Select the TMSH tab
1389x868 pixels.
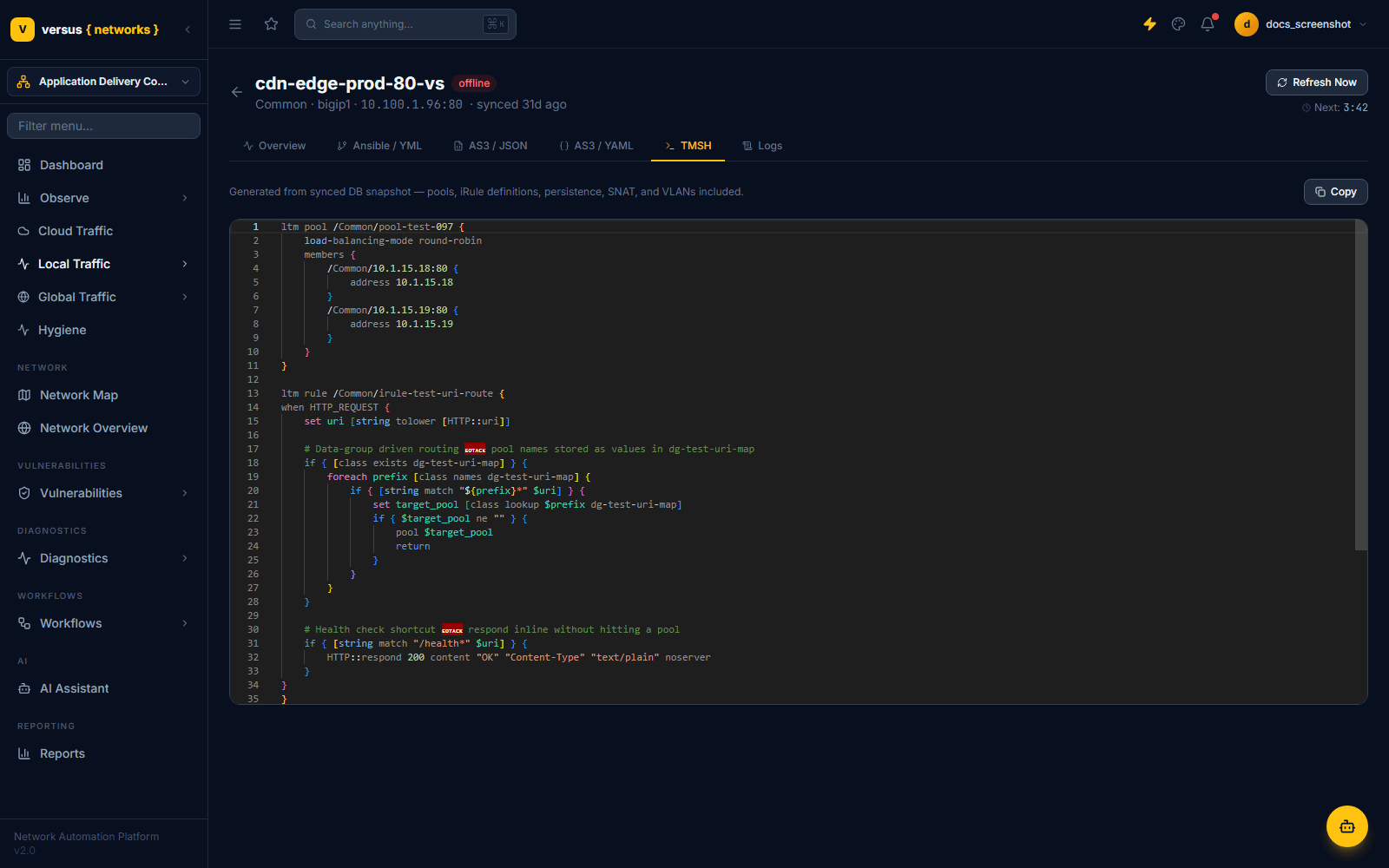688,146
